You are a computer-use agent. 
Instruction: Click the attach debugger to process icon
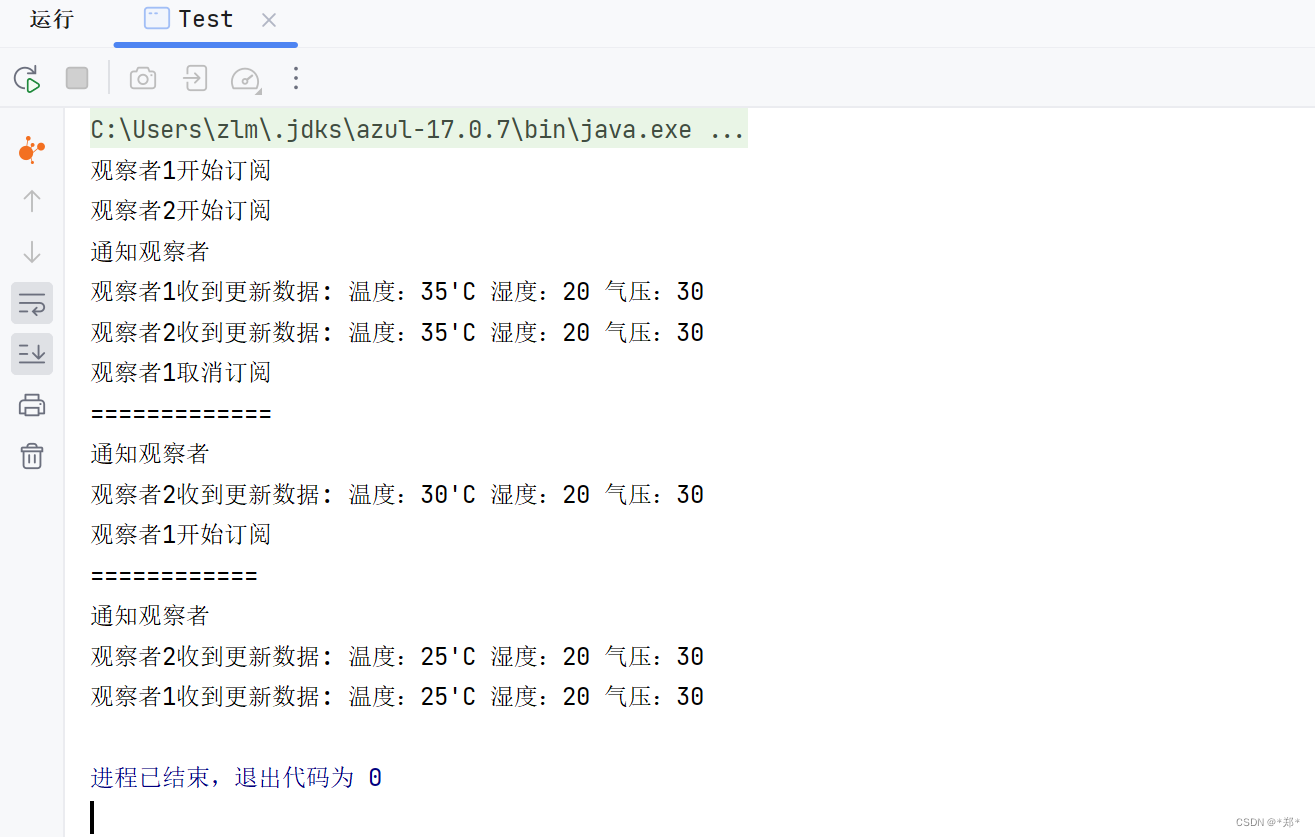point(194,78)
